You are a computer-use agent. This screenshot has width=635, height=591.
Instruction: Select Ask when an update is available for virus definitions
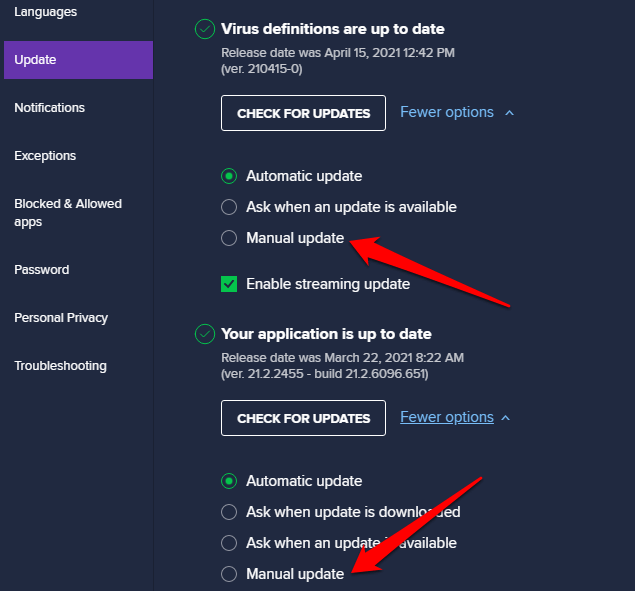pyautogui.click(x=229, y=207)
